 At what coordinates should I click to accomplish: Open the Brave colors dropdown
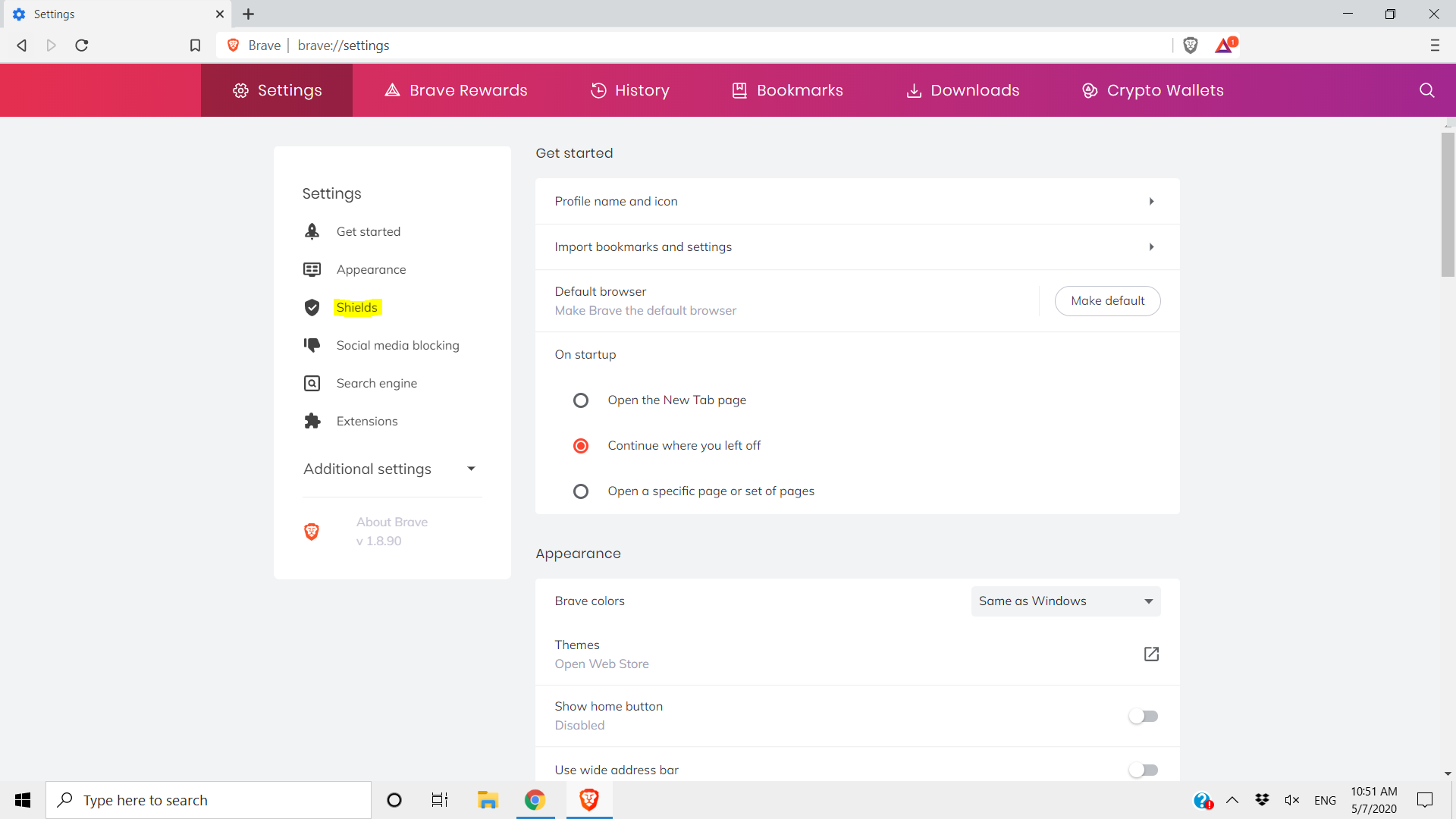click(x=1065, y=601)
